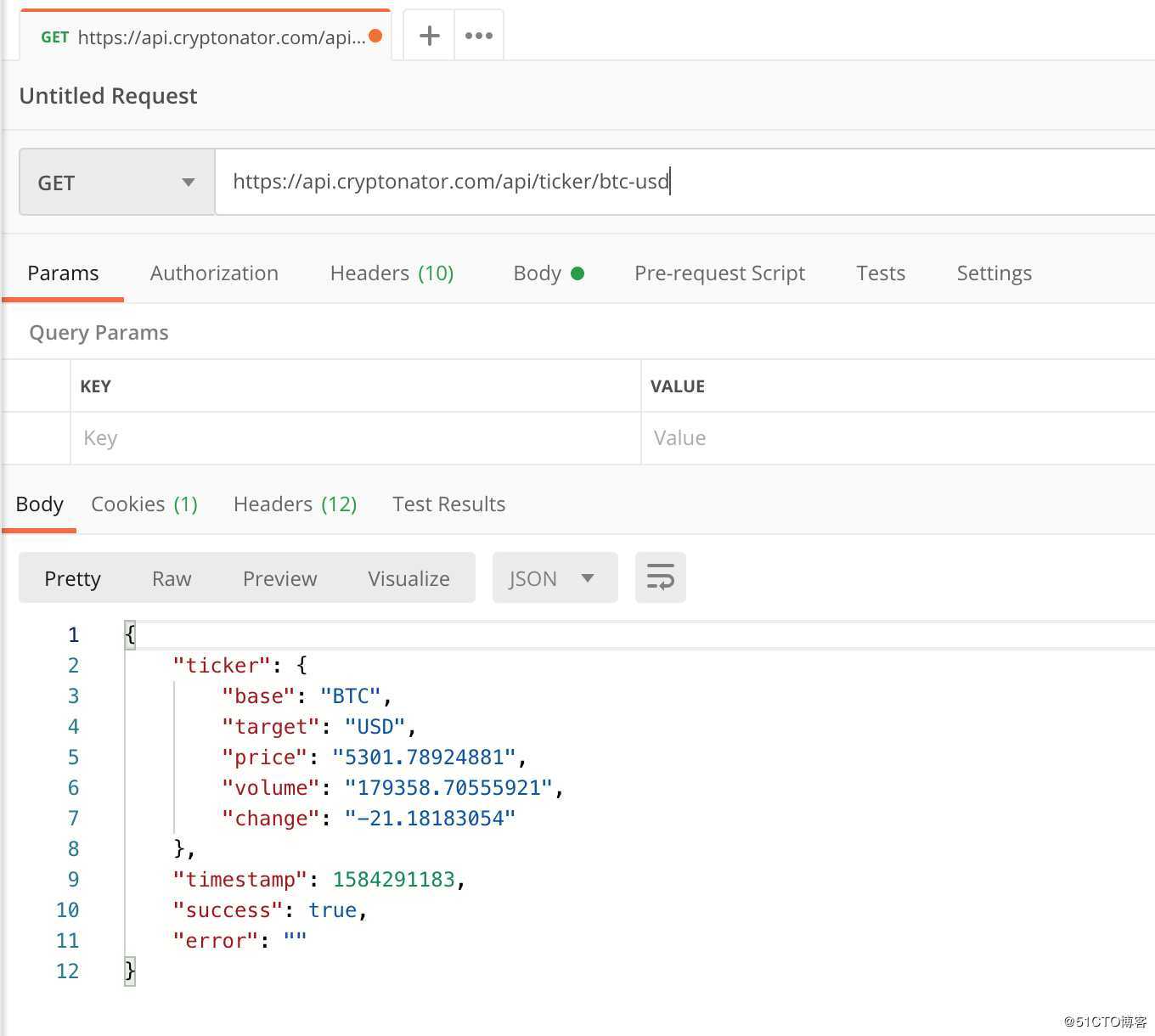Click the query param Value field
This screenshot has width=1155, height=1036.
pyautogui.click(x=898, y=438)
